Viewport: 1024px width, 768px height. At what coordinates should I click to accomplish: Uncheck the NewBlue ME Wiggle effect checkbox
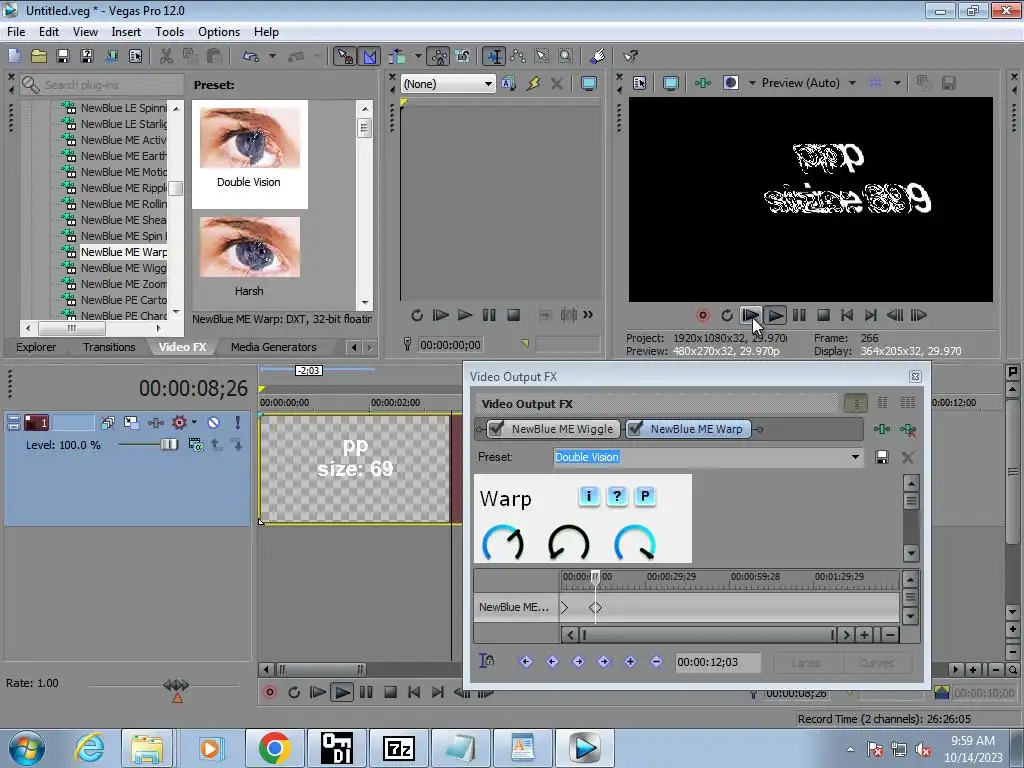[496, 429]
